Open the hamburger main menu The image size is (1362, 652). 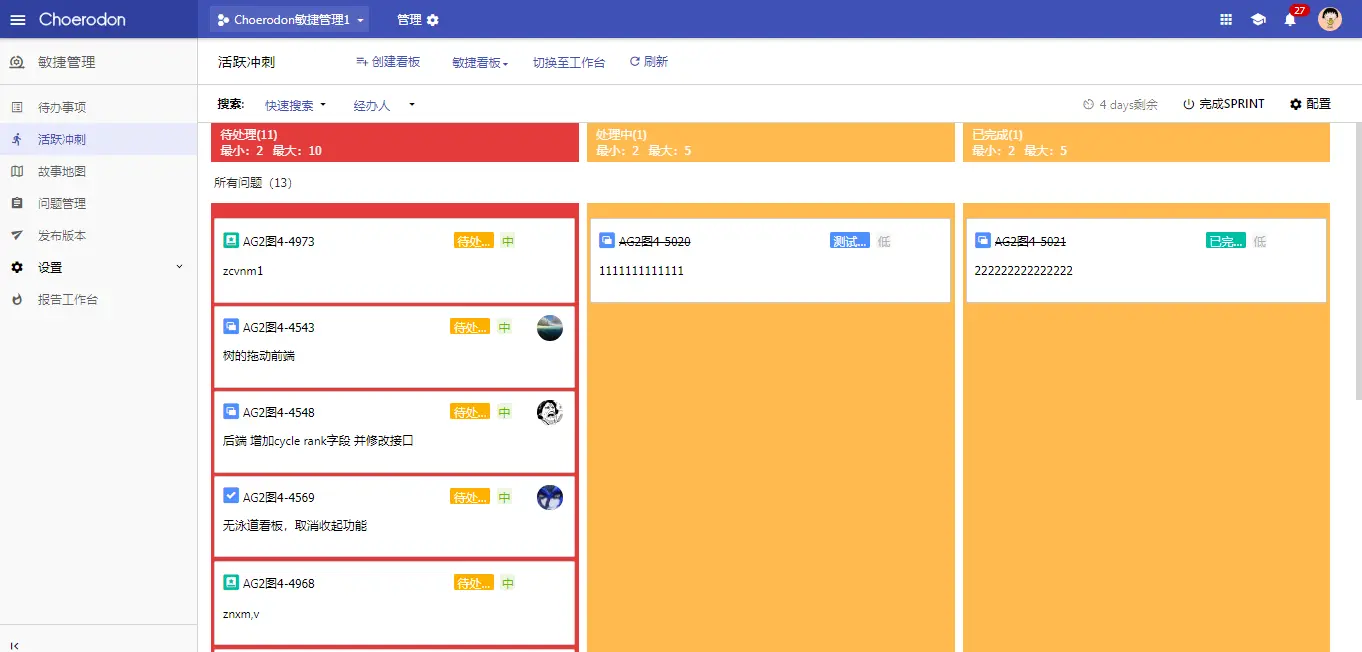tap(18, 20)
